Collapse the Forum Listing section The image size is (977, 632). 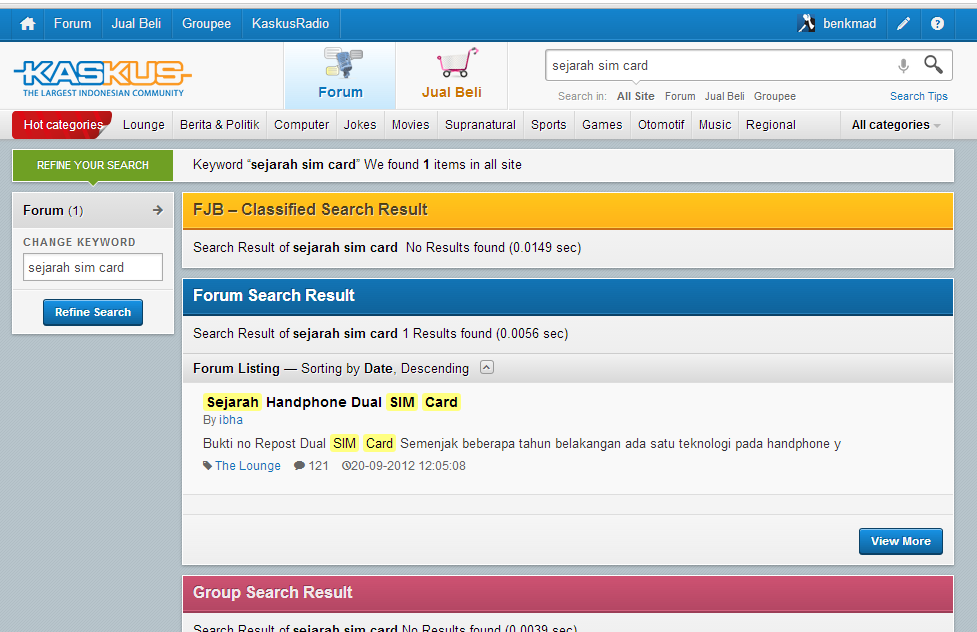tap(487, 368)
